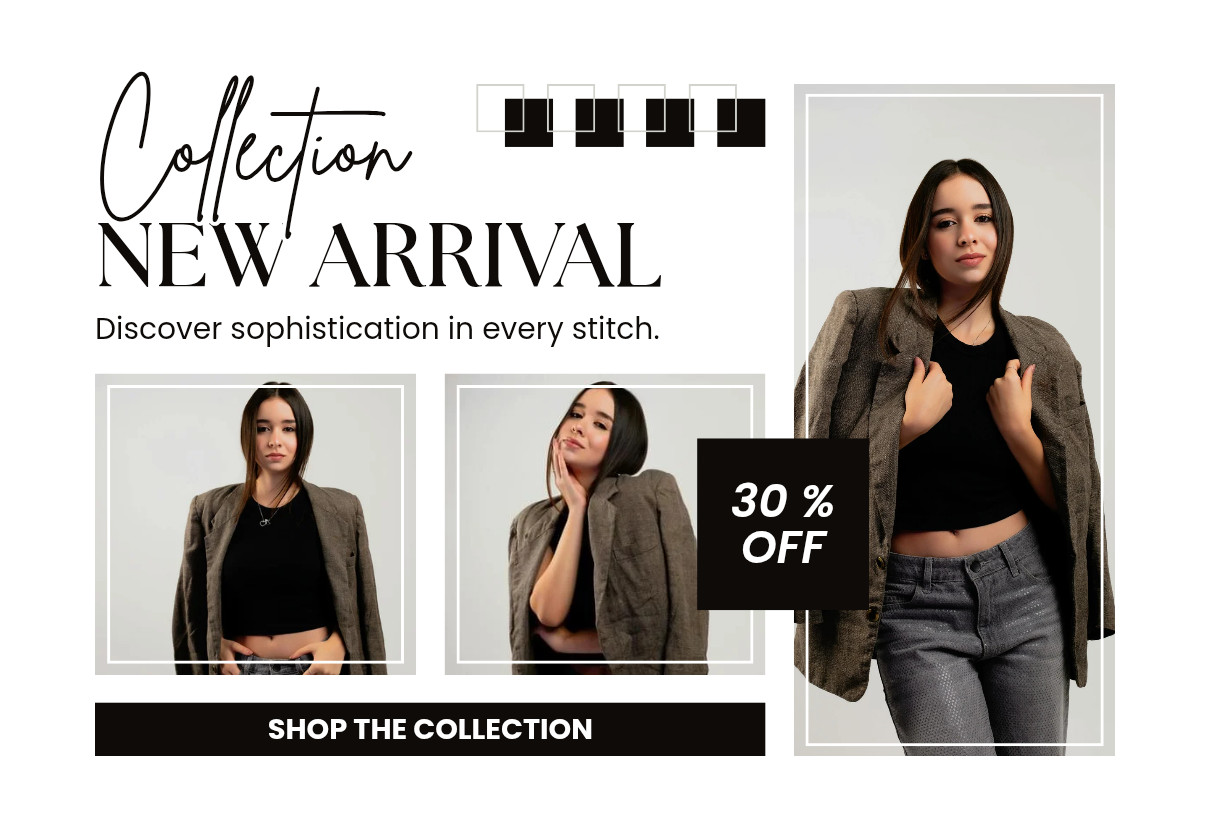
Task: Click the Discover sophistication tagline text
Action: tap(377, 329)
